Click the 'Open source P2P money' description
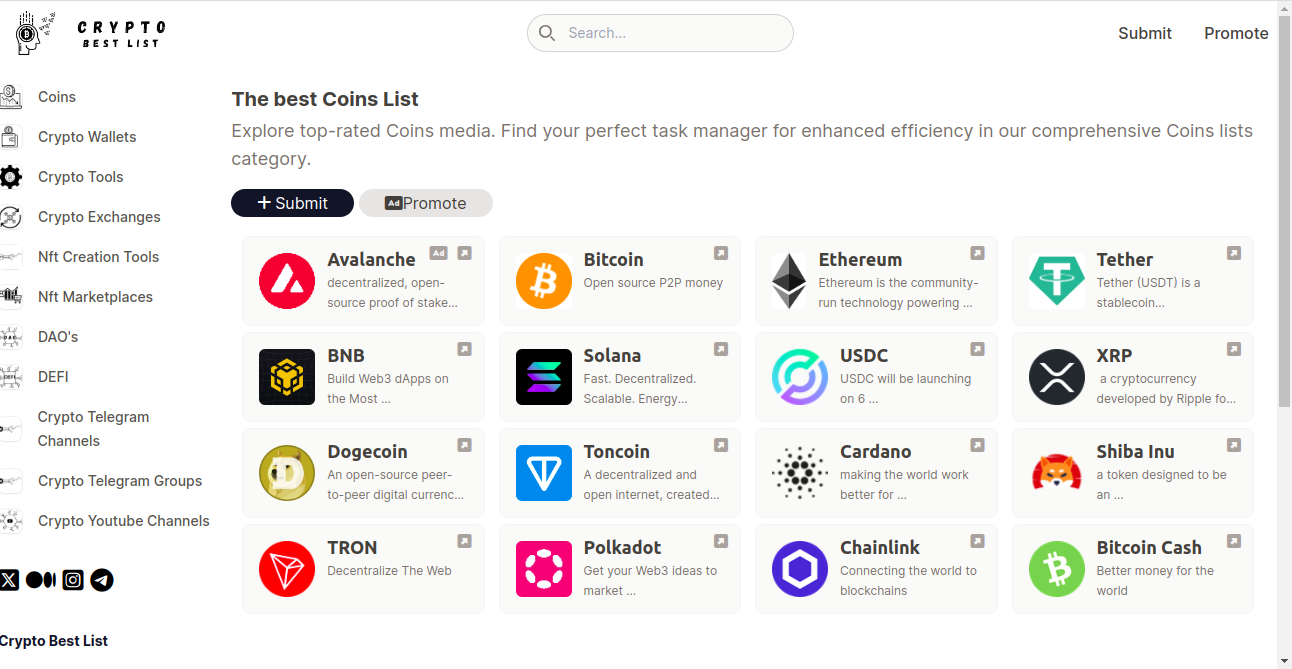This screenshot has width=1292, height=669. [x=653, y=283]
